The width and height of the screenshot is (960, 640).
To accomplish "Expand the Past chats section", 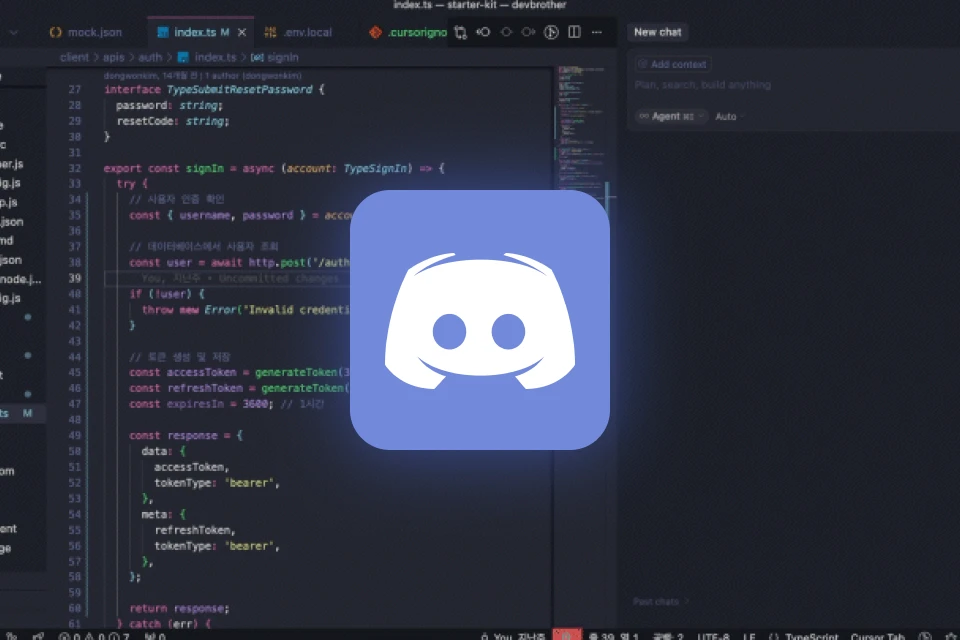I will click(661, 601).
